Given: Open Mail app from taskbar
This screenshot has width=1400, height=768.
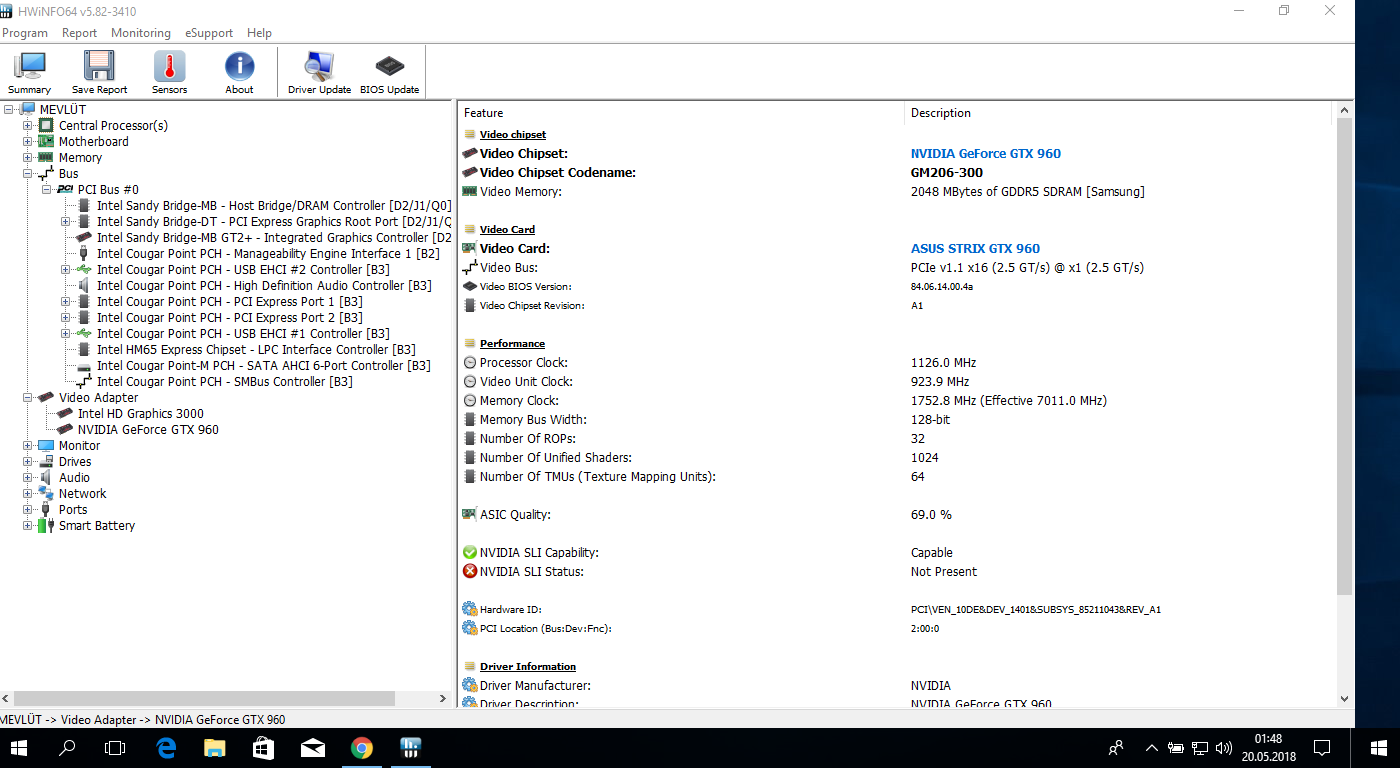Looking at the screenshot, I should pyautogui.click(x=312, y=748).
